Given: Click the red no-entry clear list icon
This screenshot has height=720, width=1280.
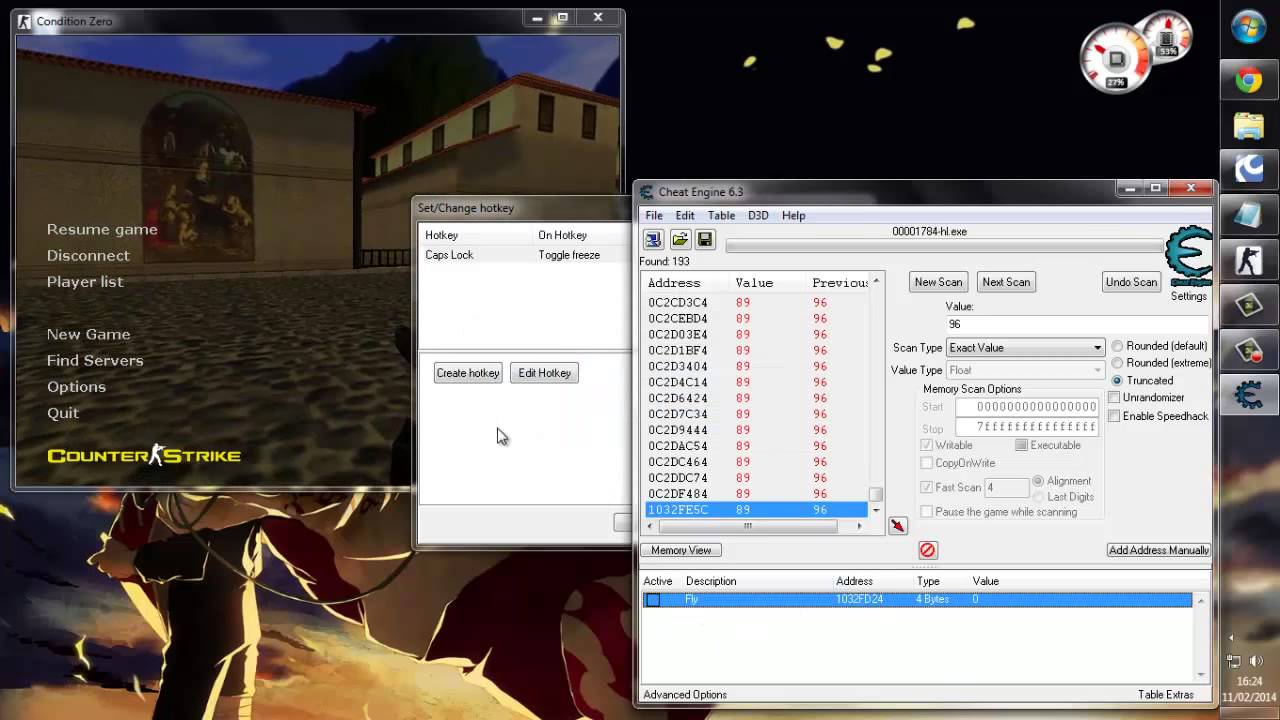Looking at the screenshot, I should (x=927, y=550).
